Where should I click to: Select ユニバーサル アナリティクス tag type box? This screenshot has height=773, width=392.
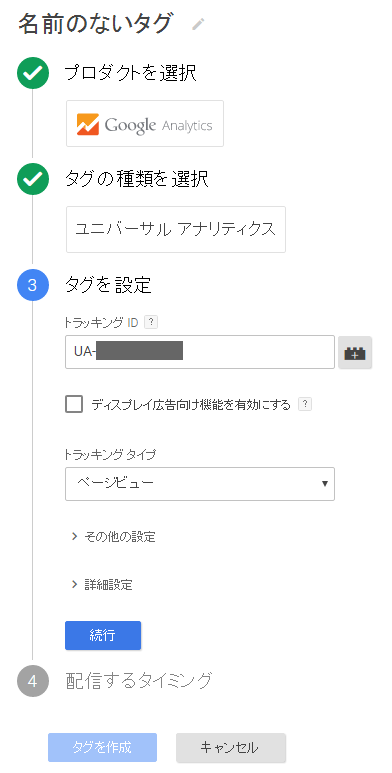coord(176,230)
